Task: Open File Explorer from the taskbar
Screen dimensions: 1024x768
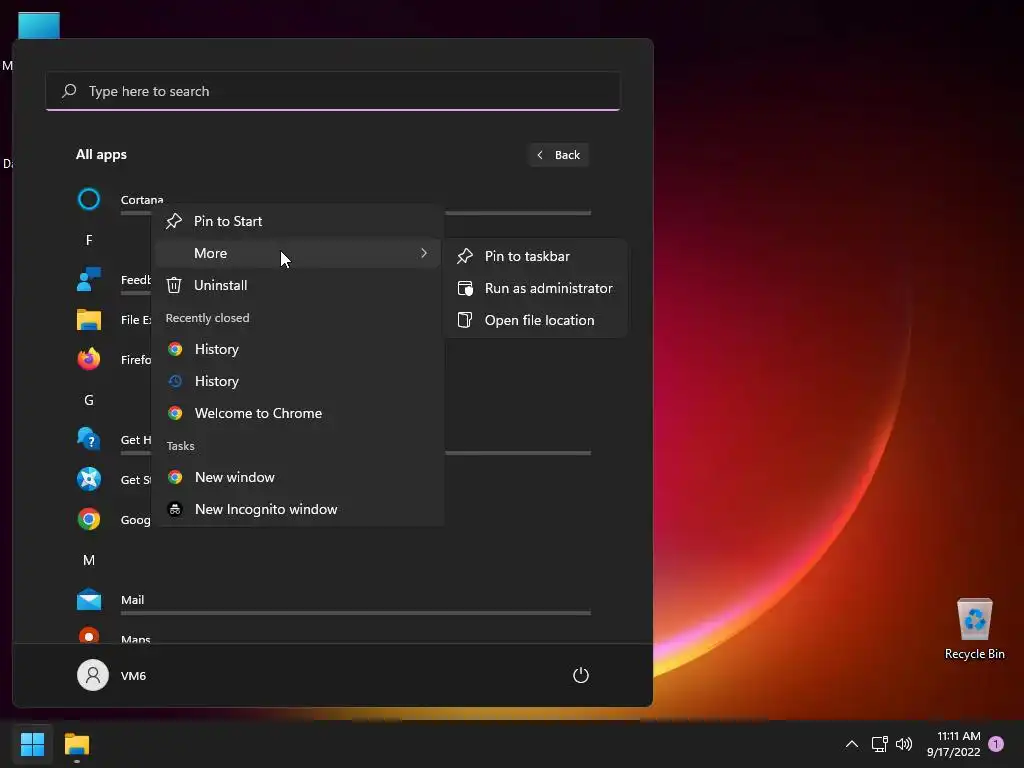Action: pyautogui.click(x=76, y=744)
